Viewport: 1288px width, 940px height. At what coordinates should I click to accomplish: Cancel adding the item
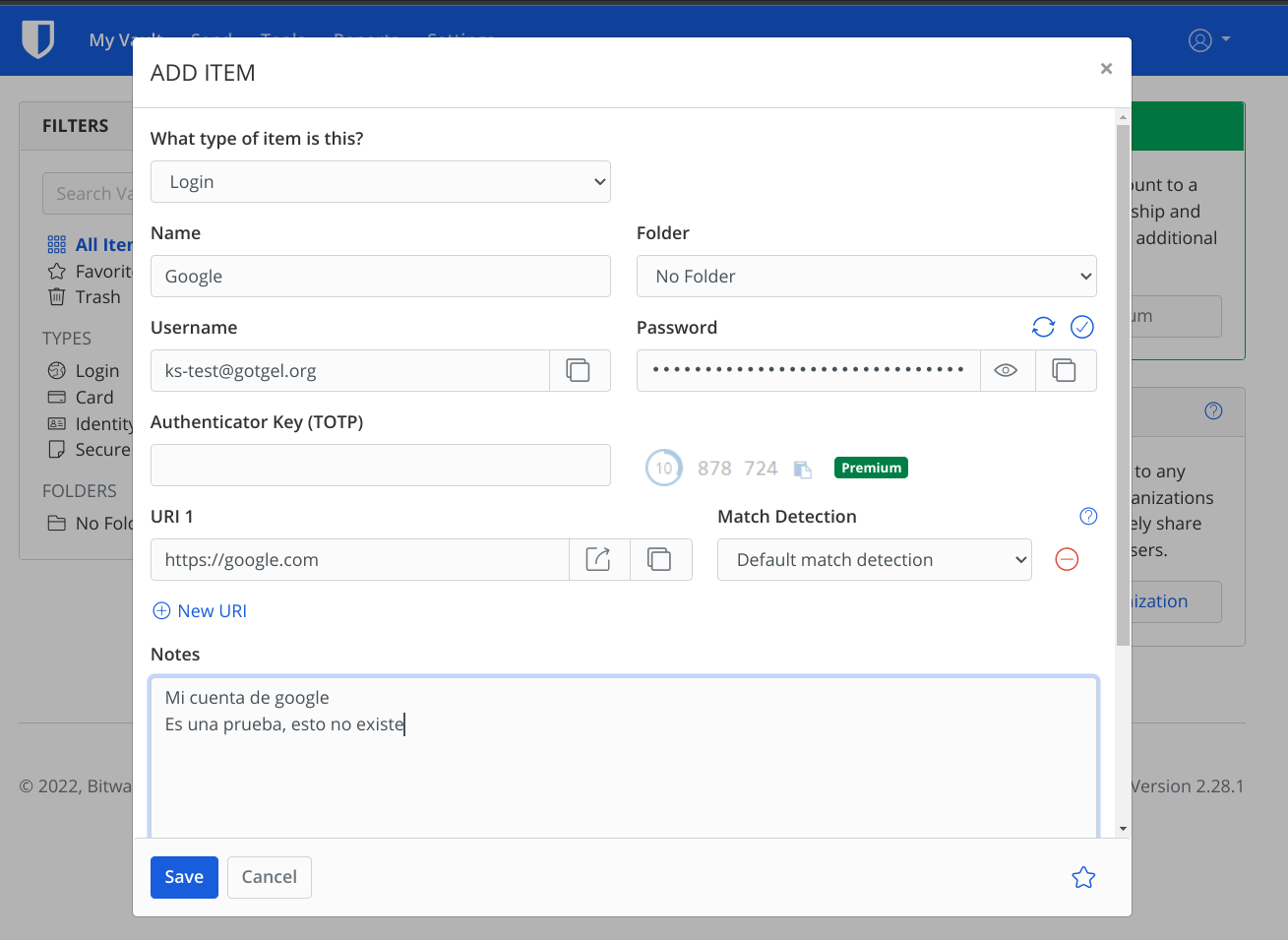tap(270, 877)
